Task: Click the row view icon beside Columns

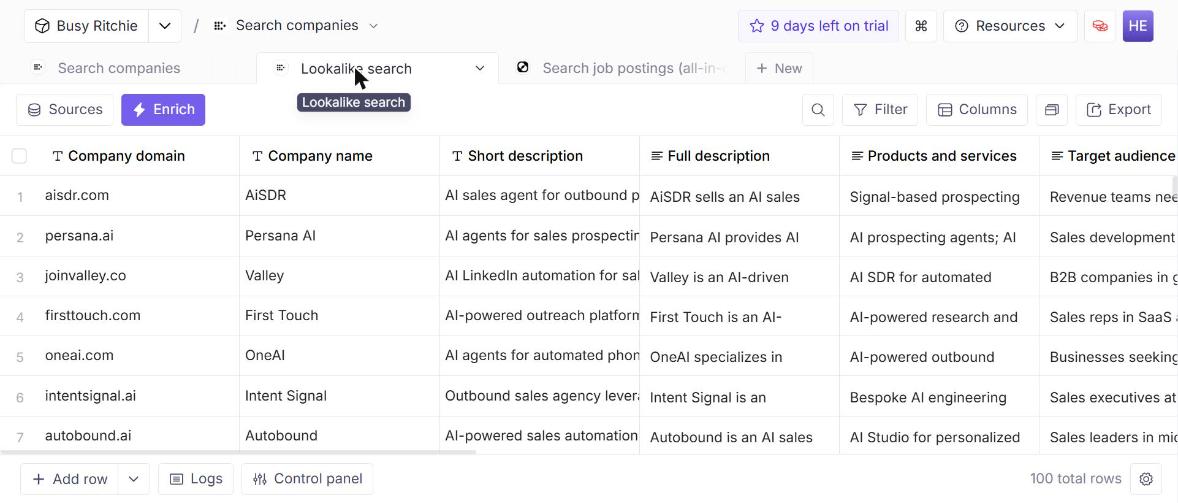Action: (x=1052, y=110)
